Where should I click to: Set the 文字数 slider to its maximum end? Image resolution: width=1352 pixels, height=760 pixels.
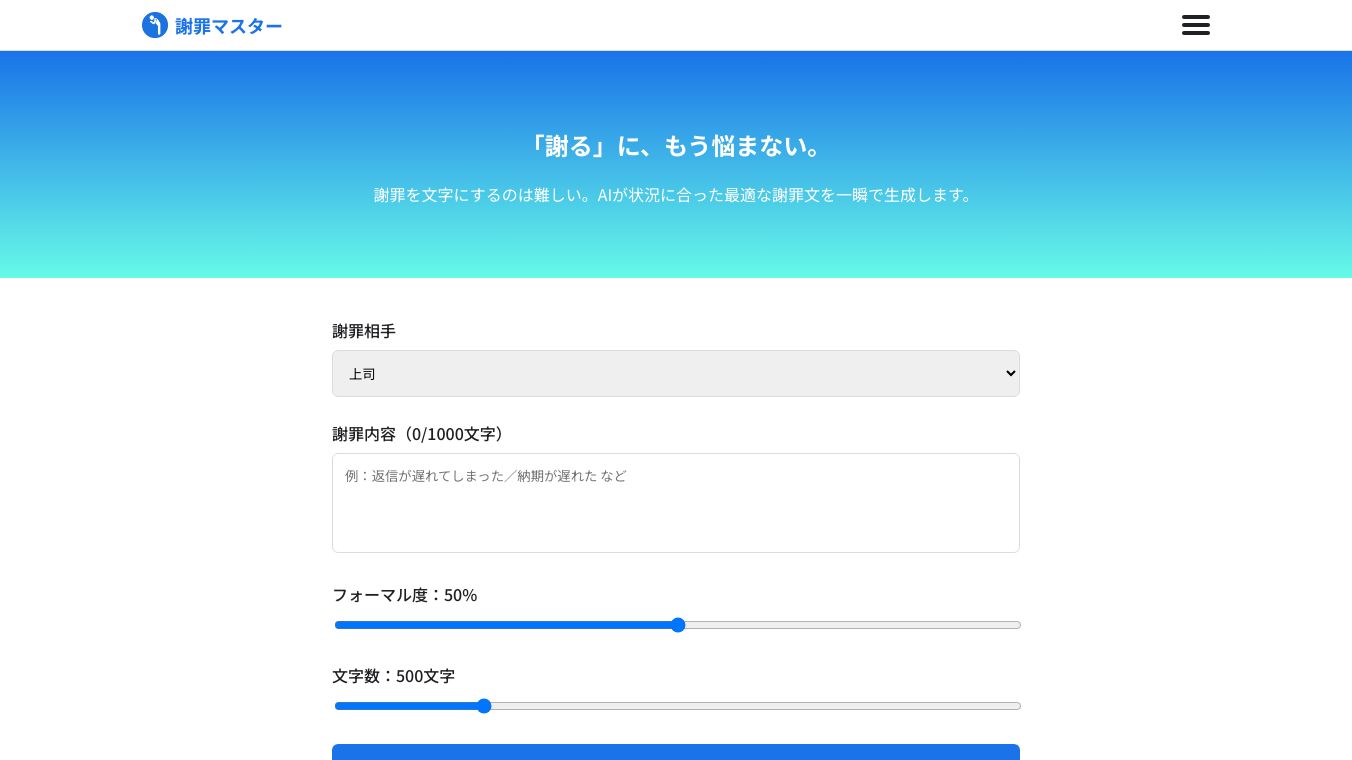(x=1018, y=706)
